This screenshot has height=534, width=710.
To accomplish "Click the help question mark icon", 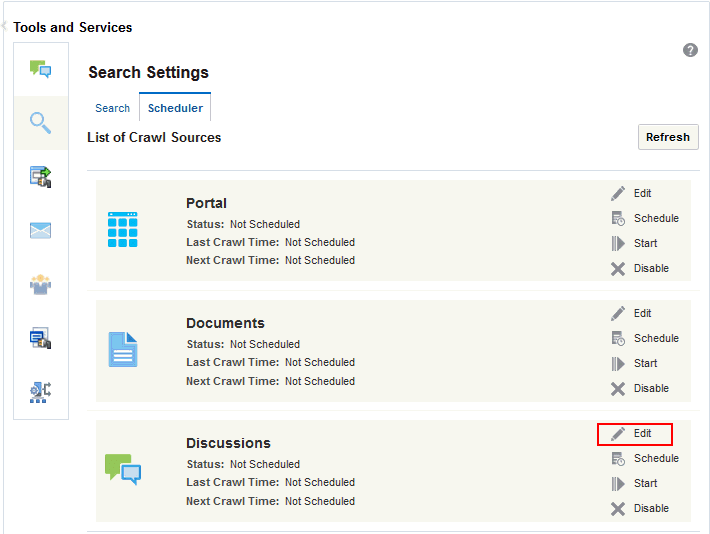I will 690,50.
